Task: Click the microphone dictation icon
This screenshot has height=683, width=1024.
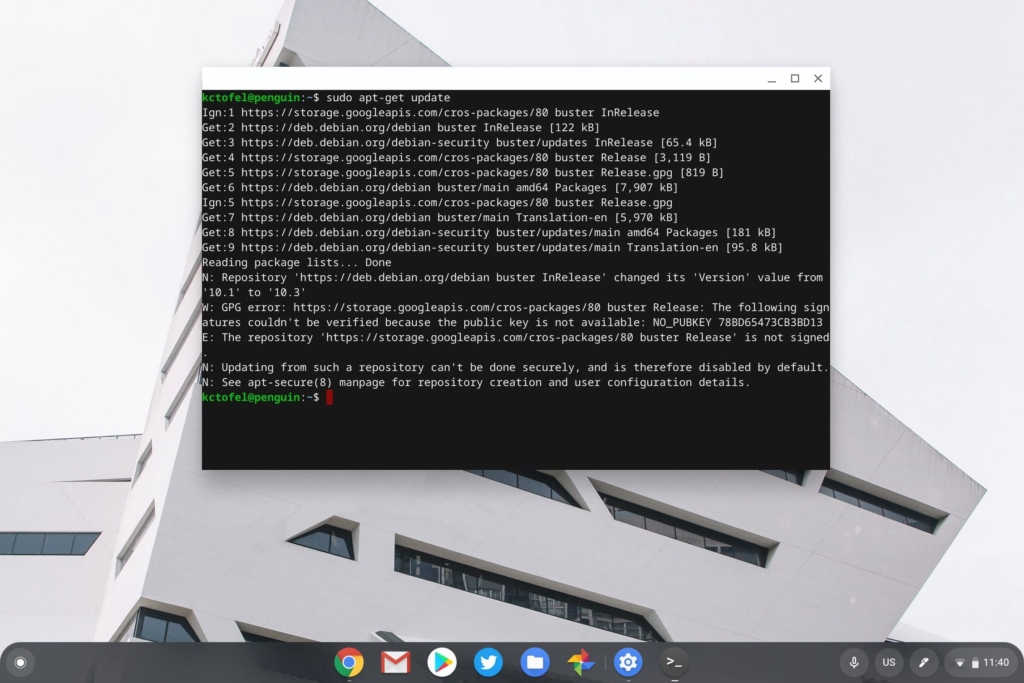Action: point(854,662)
